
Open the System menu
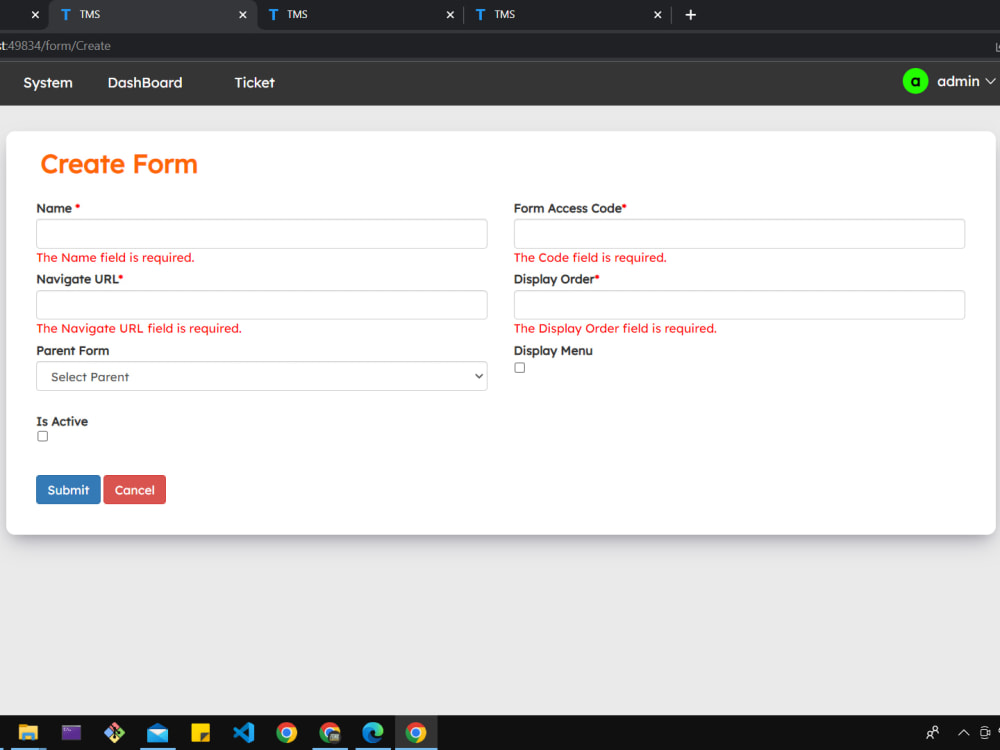coord(48,83)
